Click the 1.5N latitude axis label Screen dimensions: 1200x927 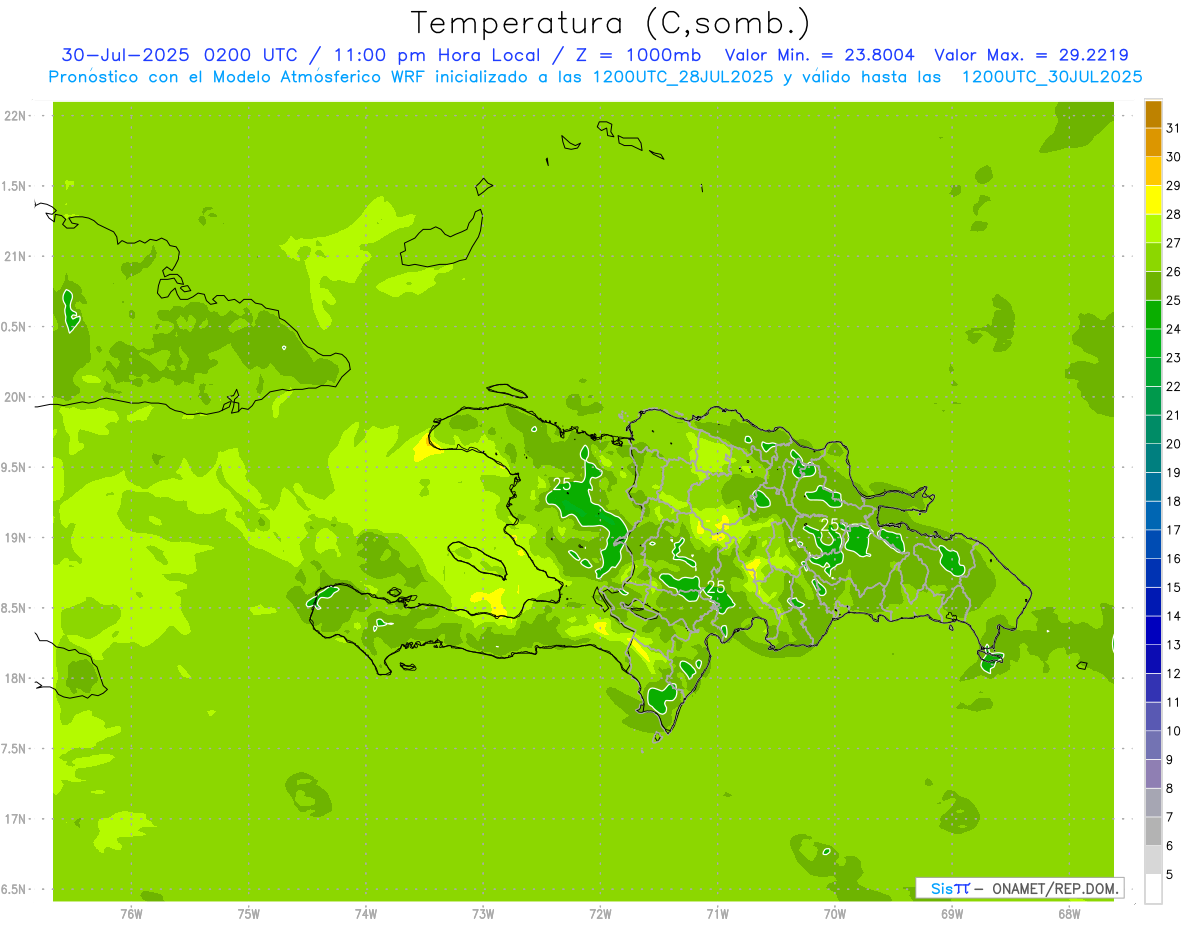tap(15, 186)
